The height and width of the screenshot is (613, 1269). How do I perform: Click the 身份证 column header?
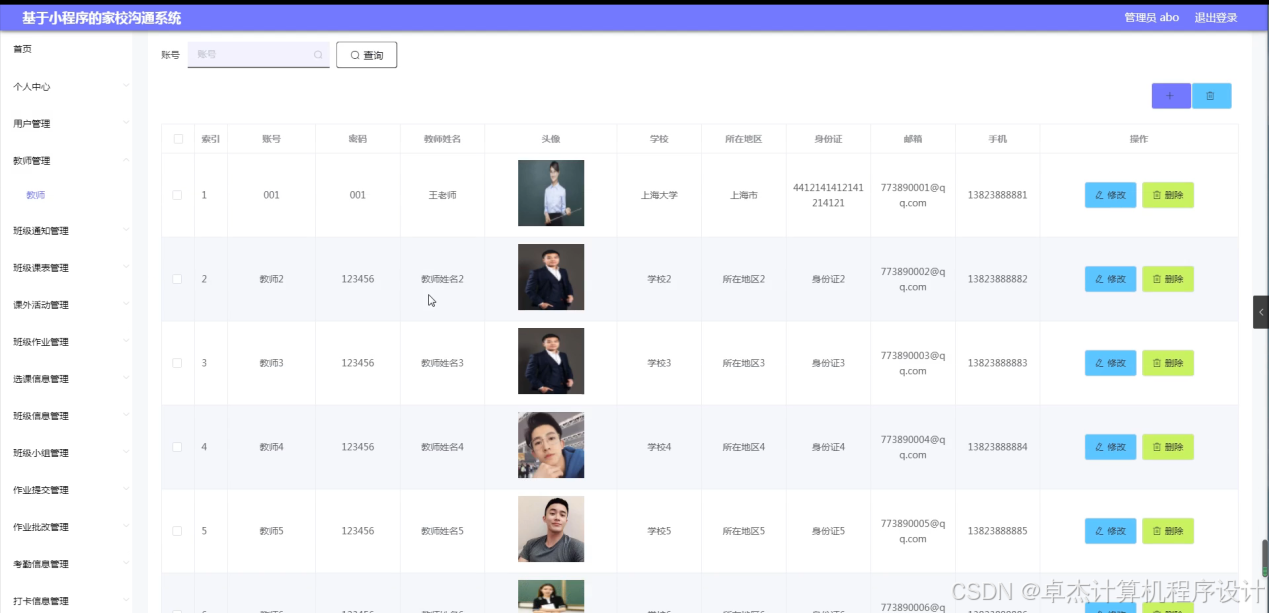pyautogui.click(x=828, y=139)
